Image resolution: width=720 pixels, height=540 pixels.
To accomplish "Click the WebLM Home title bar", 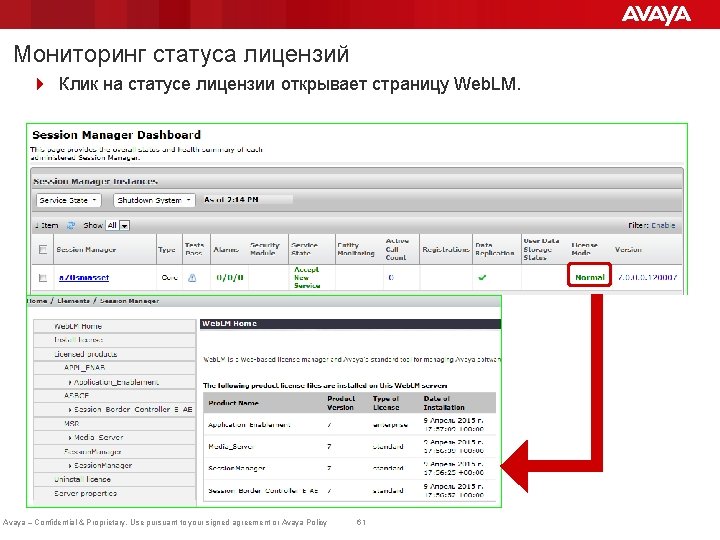I will [350, 324].
